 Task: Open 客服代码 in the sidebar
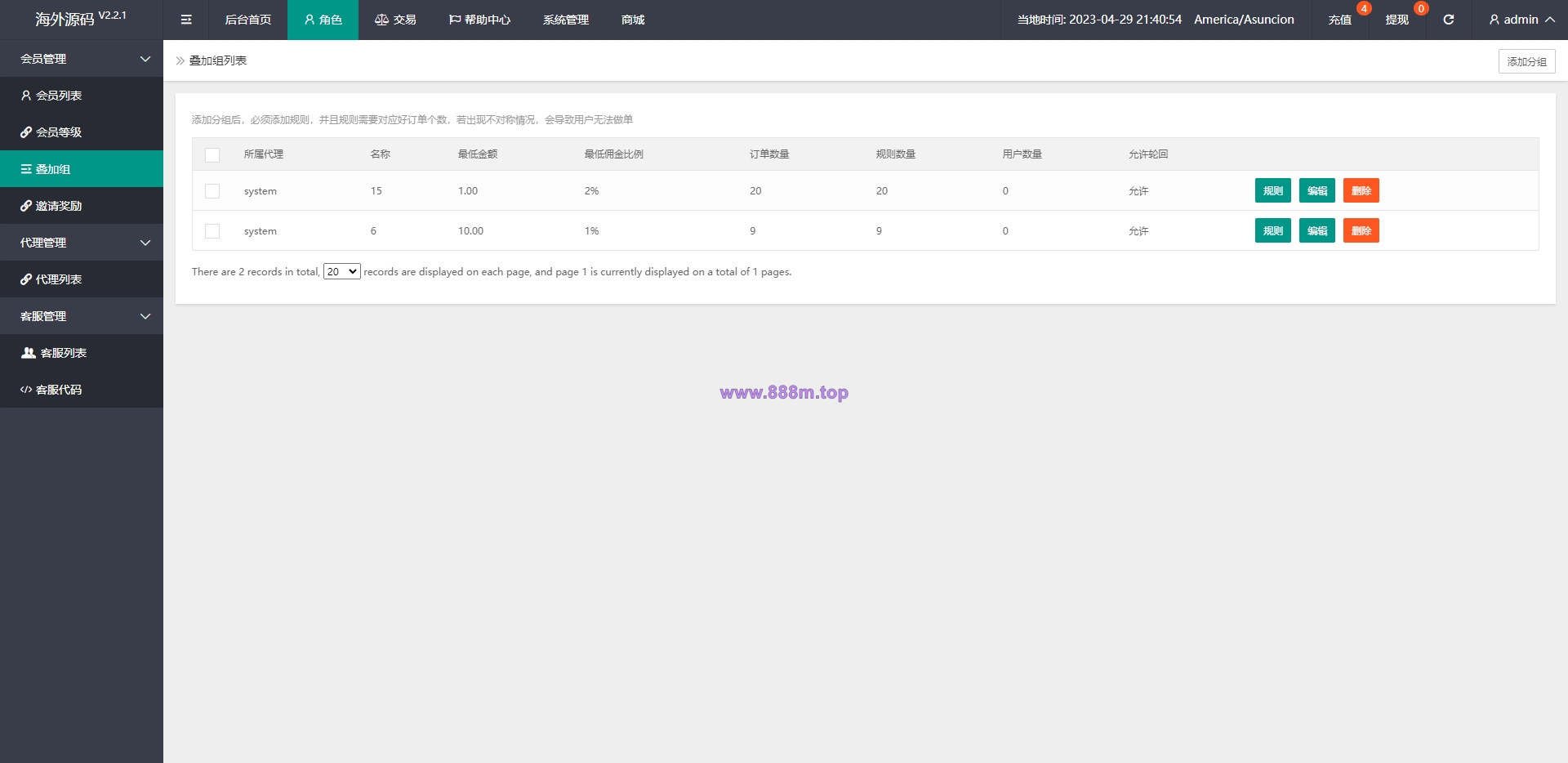click(82, 390)
